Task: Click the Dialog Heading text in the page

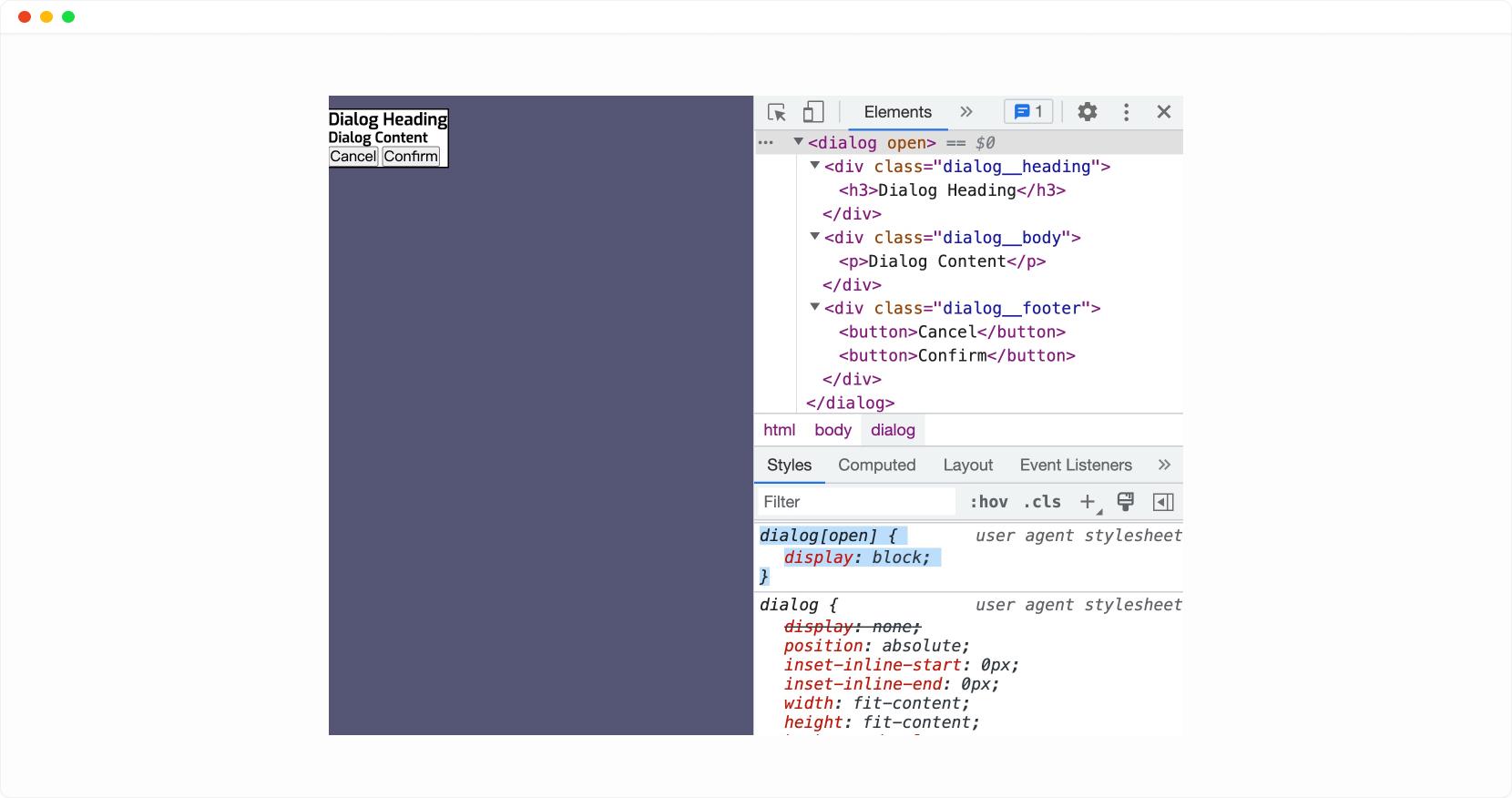Action: (x=388, y=119)
